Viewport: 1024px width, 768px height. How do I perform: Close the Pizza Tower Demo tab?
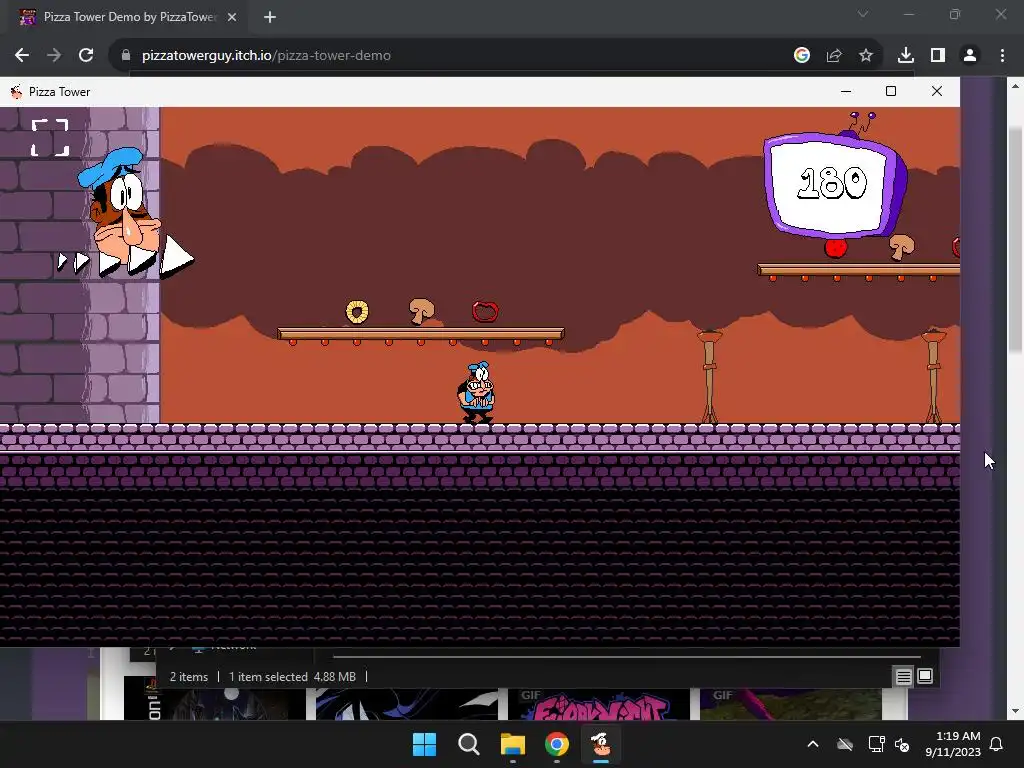coord(232,17)
